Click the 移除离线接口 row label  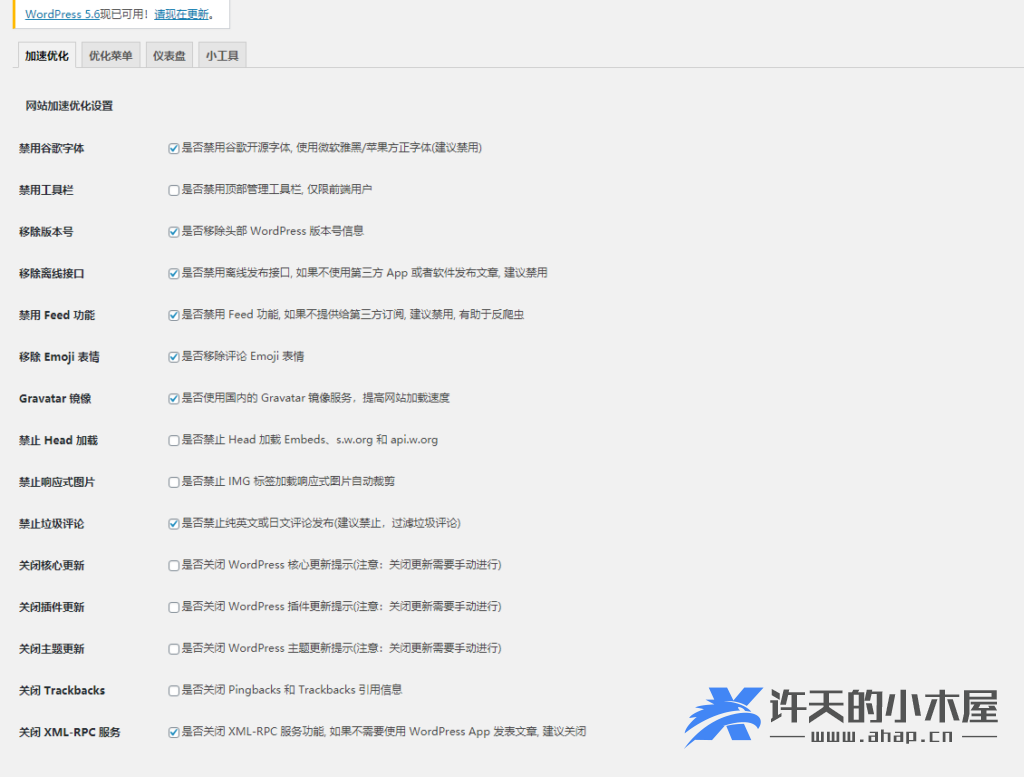coord(52,274)
